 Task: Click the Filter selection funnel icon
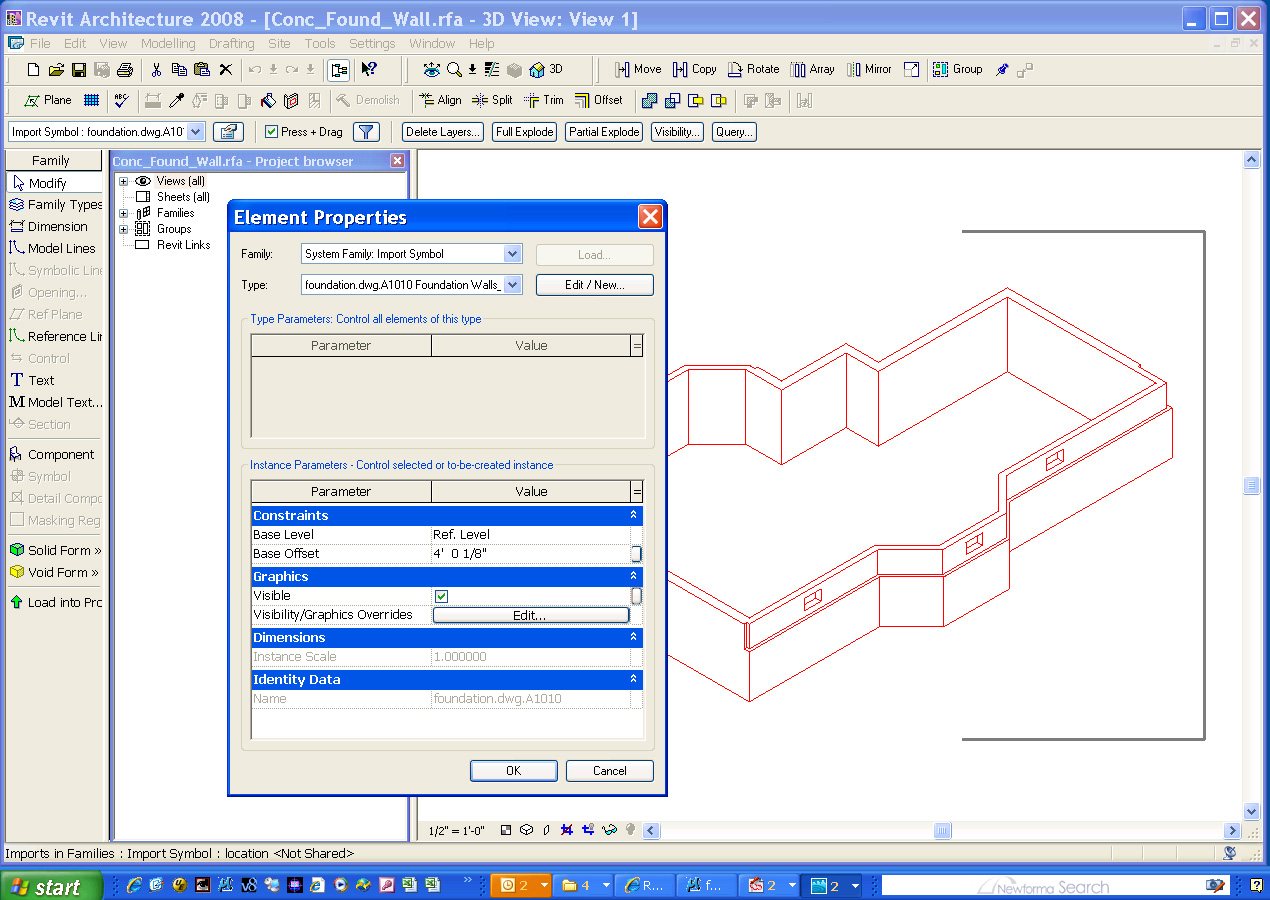[x=367, y=132]
